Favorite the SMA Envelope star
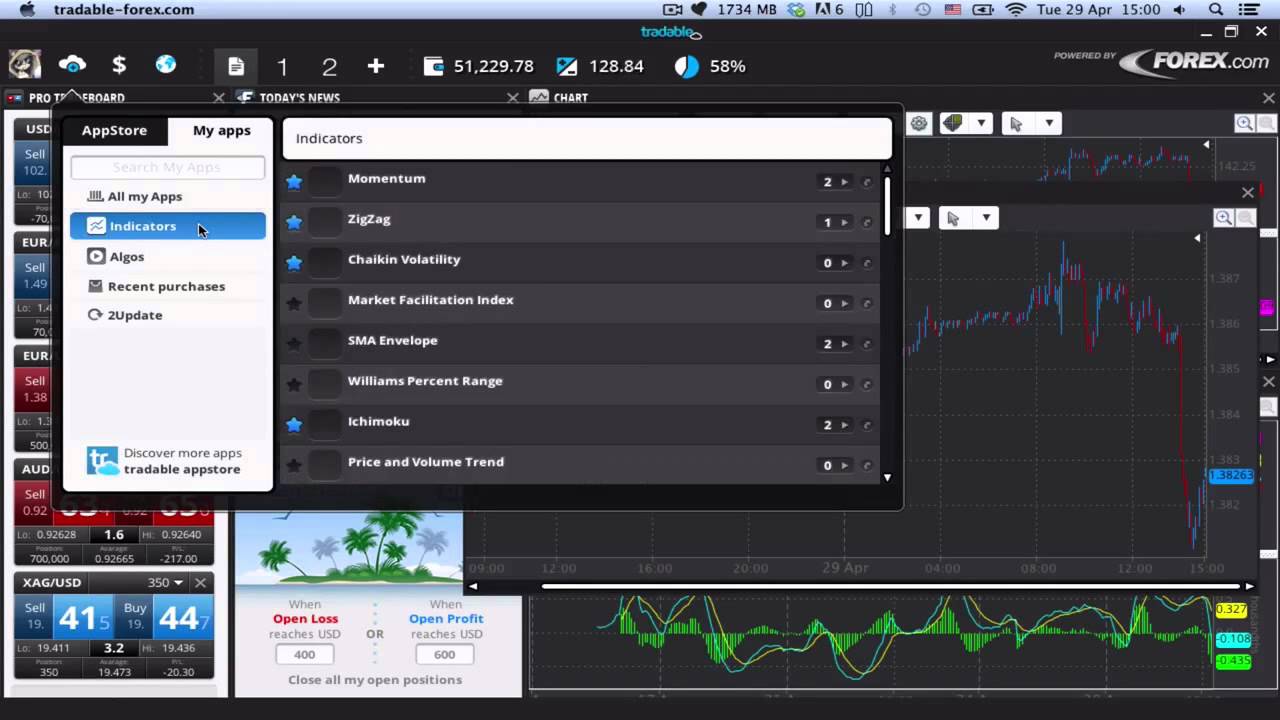This screenshot has height=720, width=1280. click(294, 343)
